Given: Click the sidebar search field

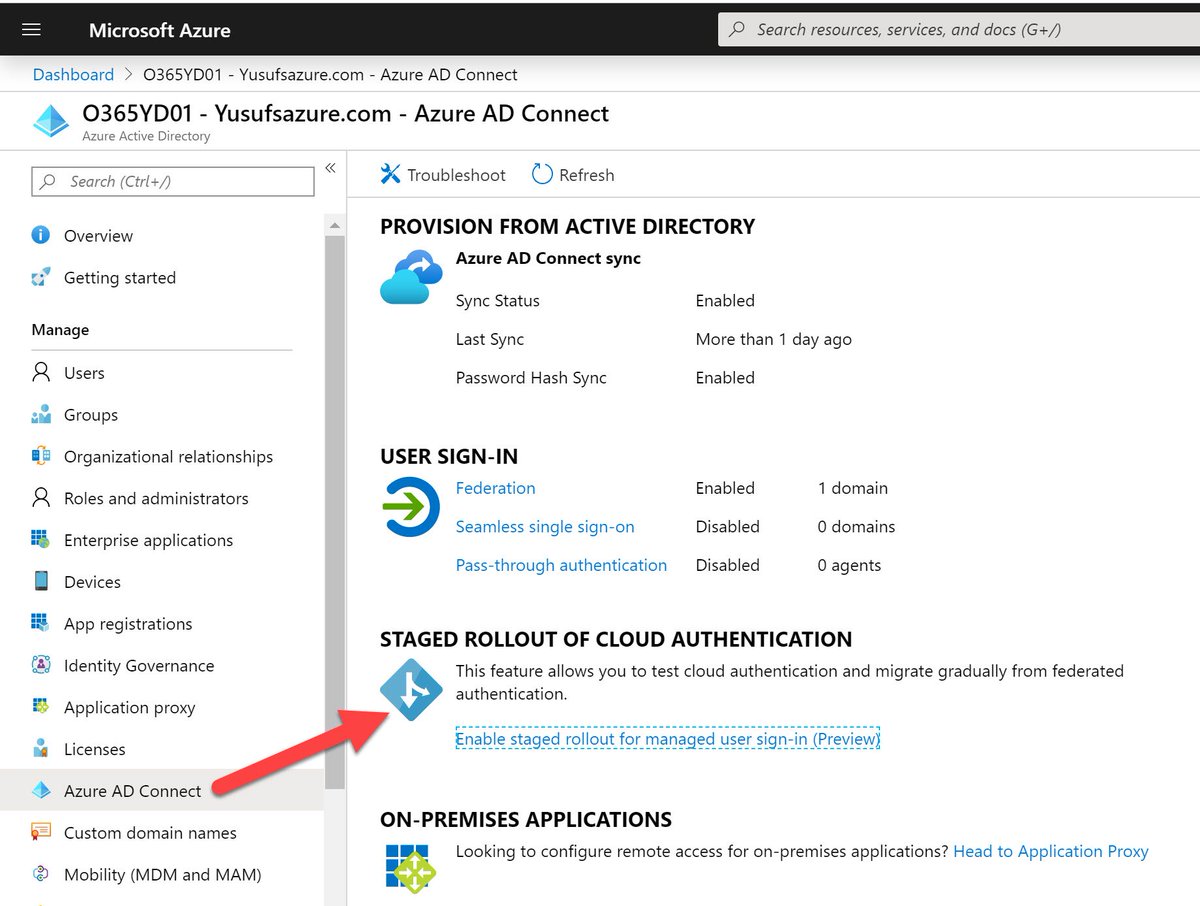Looking at the screenshot, I should [170, 181].
